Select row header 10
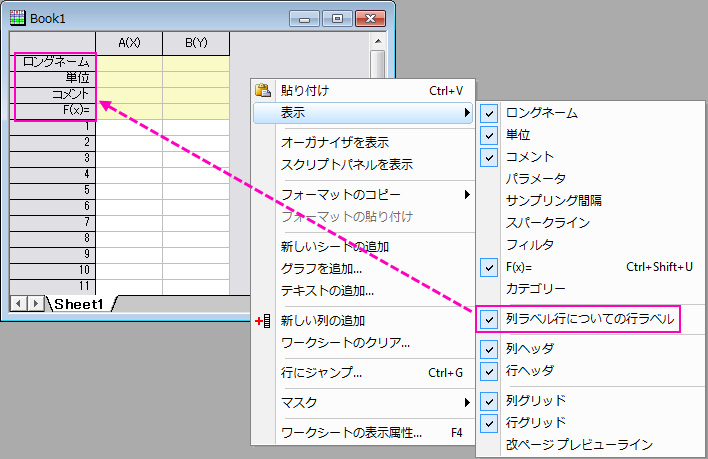 point(53,270)
